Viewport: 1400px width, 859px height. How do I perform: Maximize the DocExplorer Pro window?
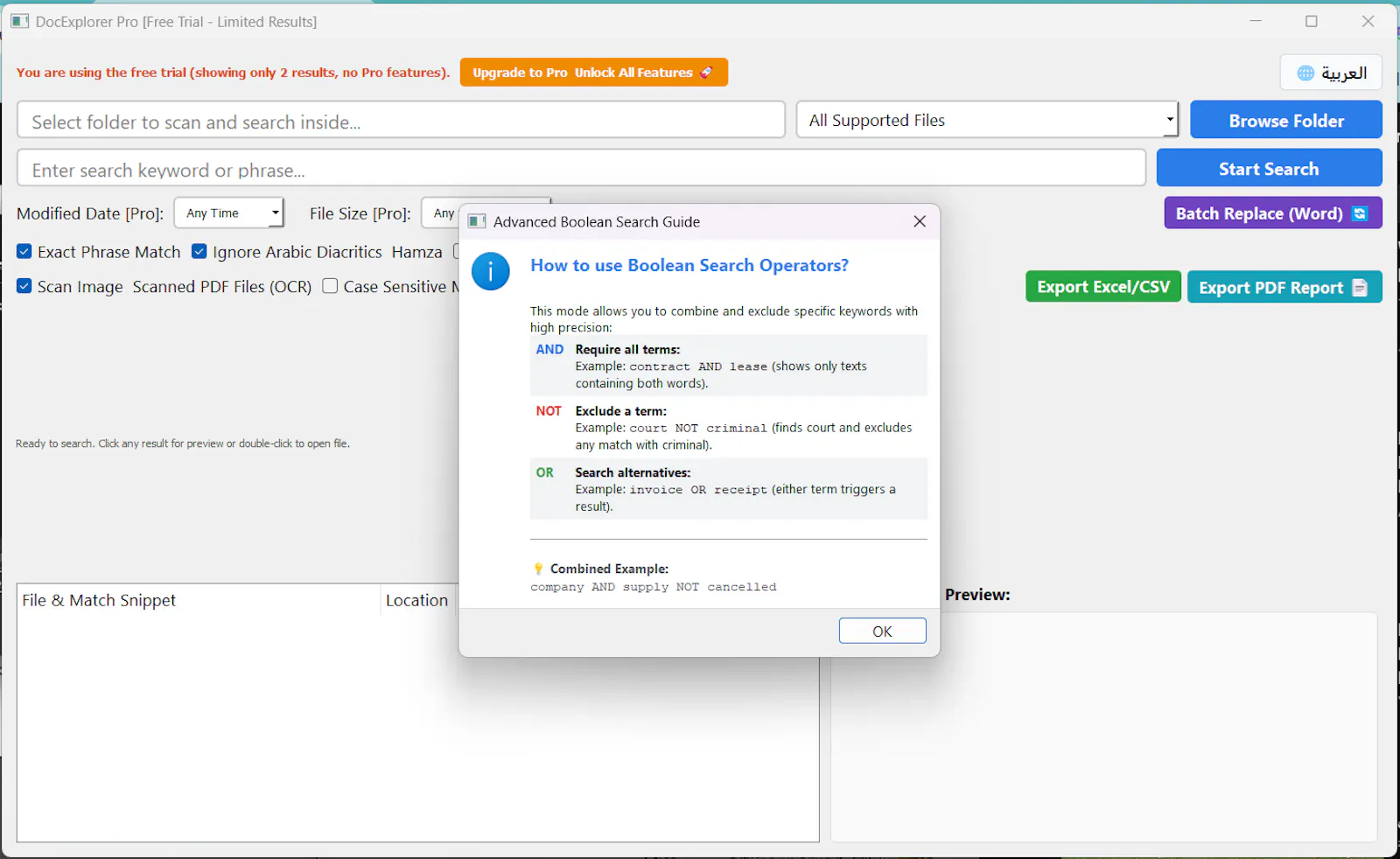[x=1311, y=21]
